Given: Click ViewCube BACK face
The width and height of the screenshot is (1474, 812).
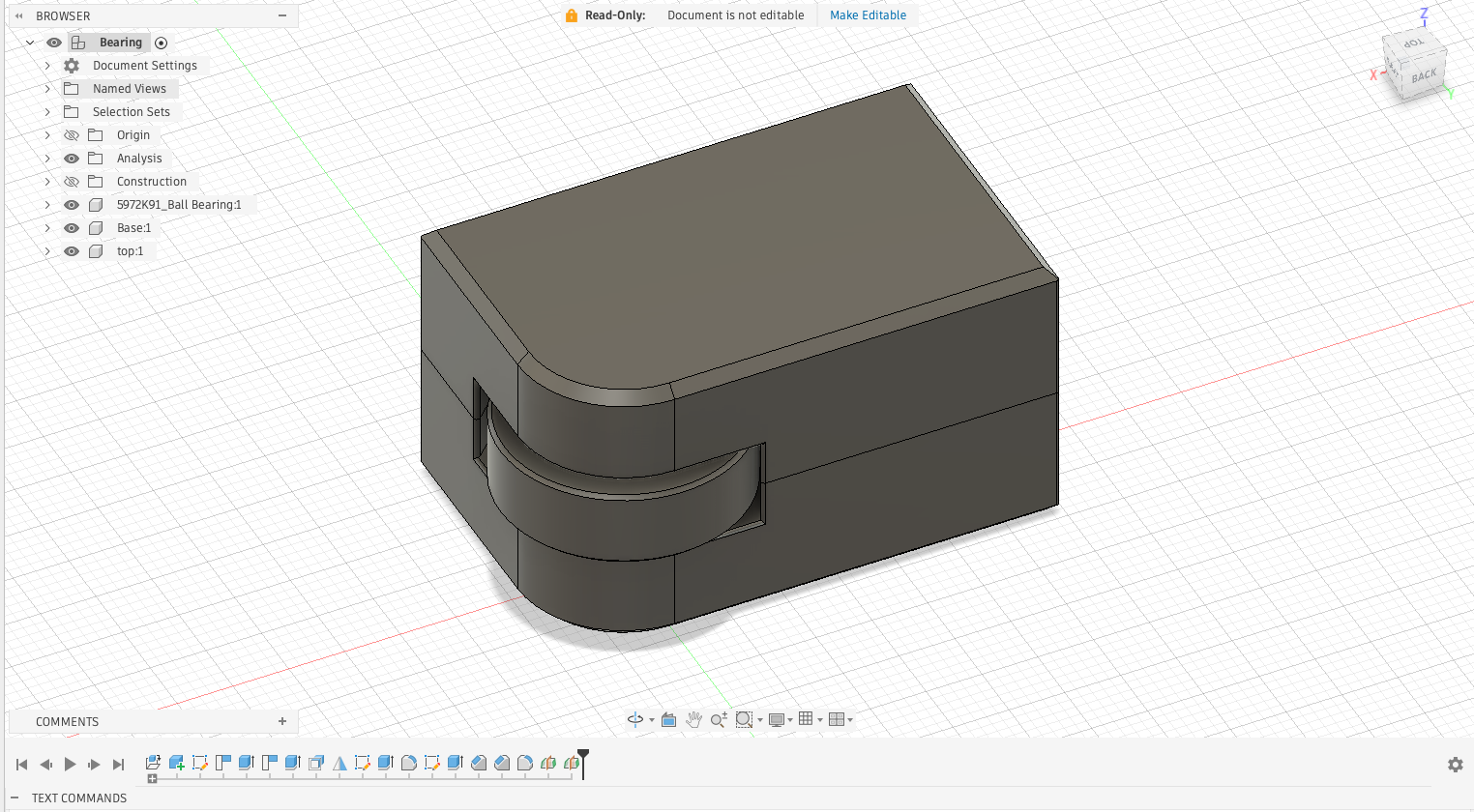Looking at the screenshot, I should tap(1424, 76).
